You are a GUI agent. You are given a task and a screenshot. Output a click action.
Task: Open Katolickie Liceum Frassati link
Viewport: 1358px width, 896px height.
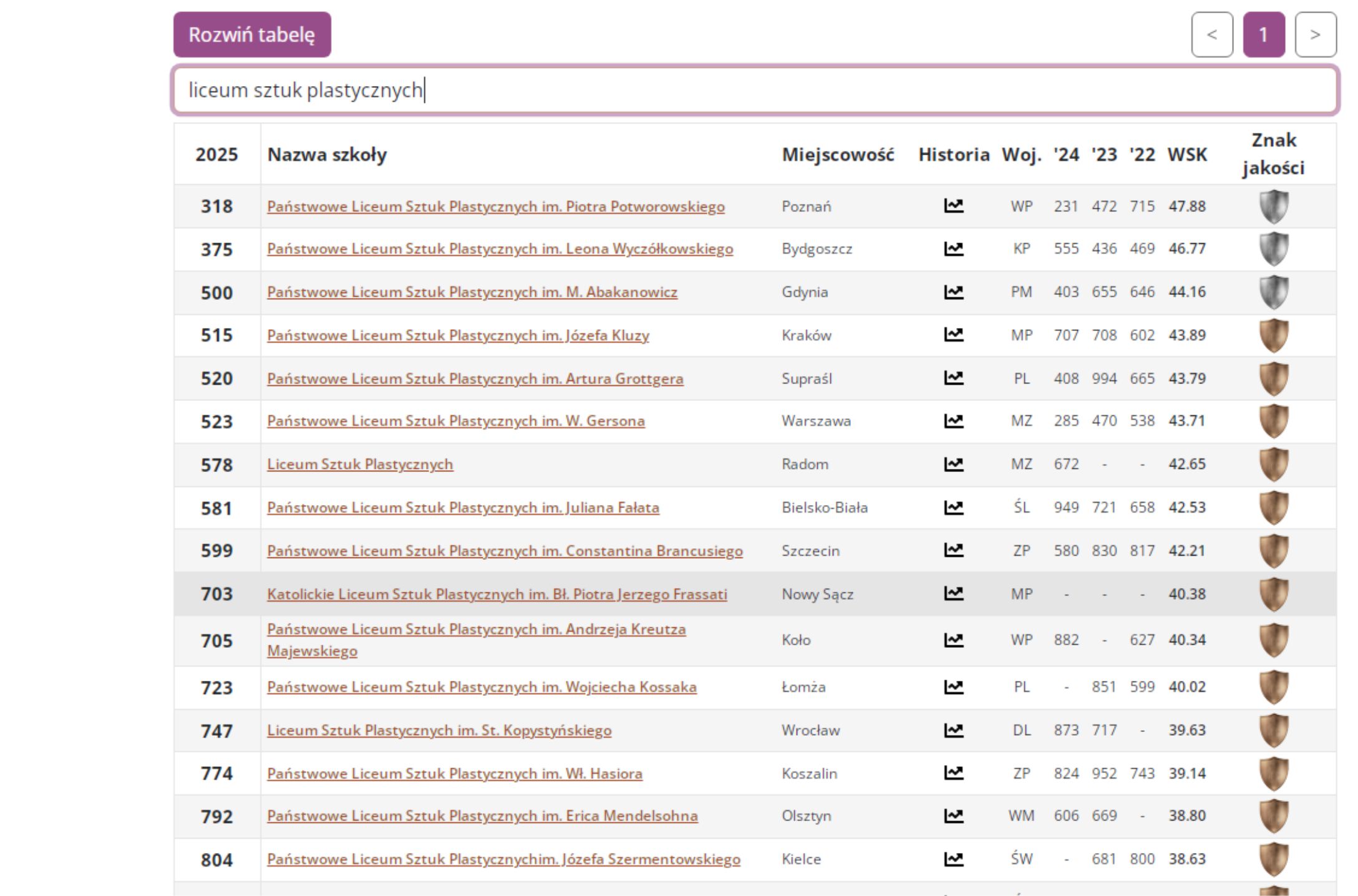tap(497, 594)
